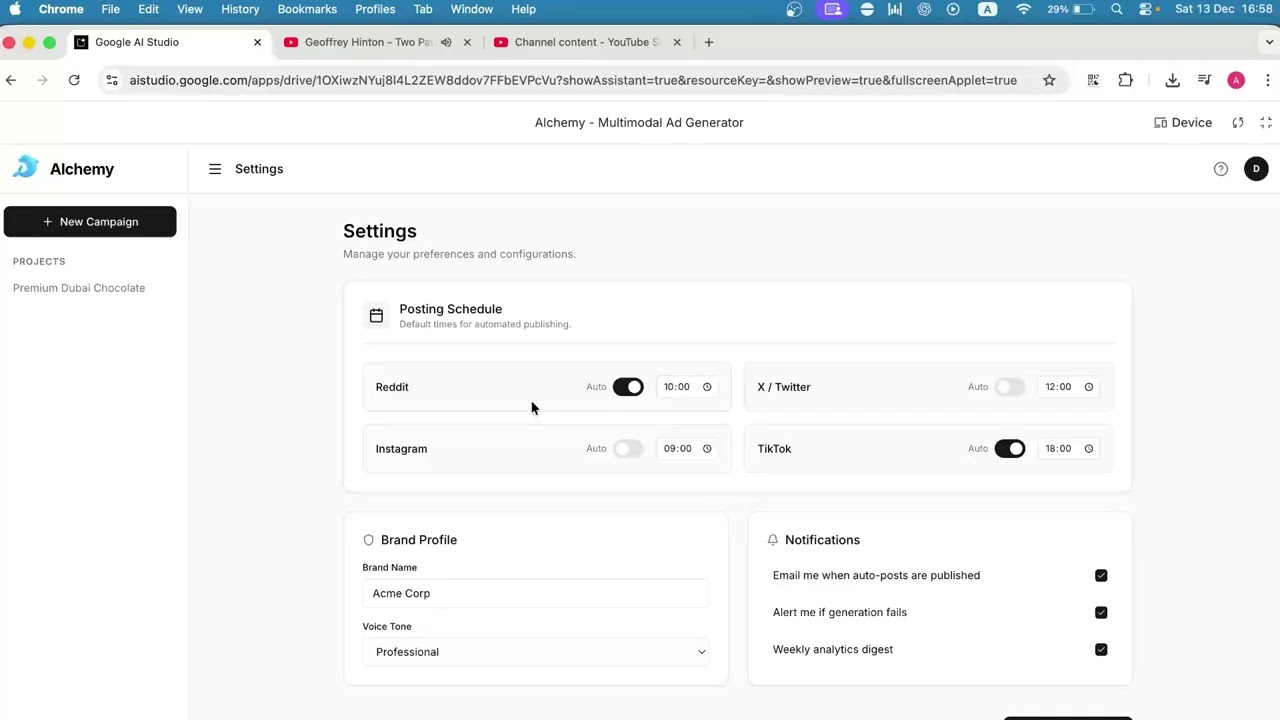Edit the Reddit 10:00 time field
This screenshot has height=720, width=1280.
coord(687,387)
